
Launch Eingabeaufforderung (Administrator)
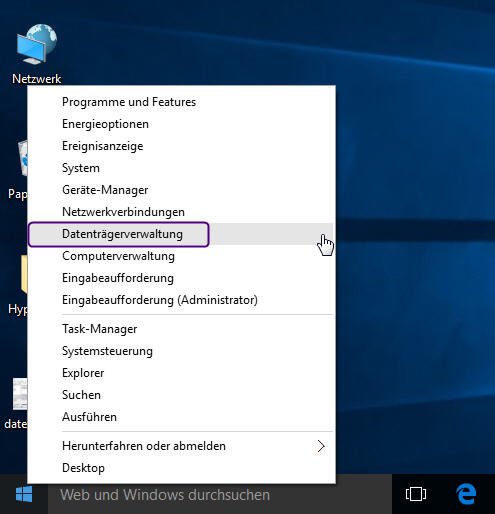pos(181,300)
